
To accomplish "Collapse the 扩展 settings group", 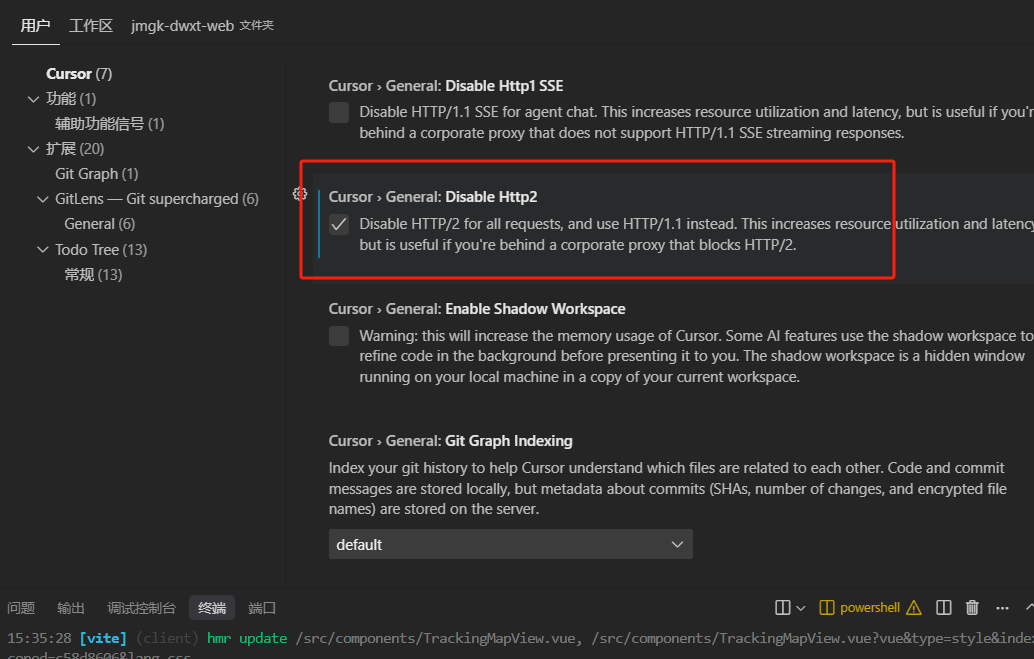I will coord(34,149).
